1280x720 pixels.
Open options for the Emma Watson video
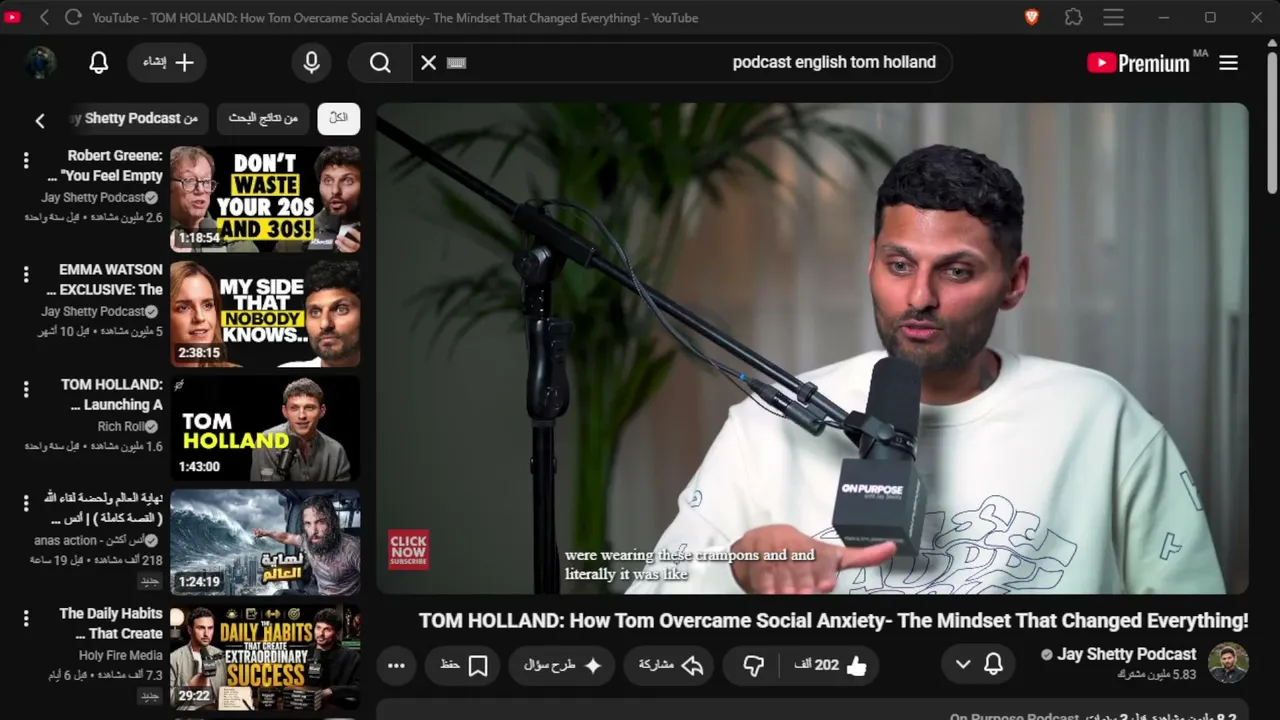tap(26, 274)
